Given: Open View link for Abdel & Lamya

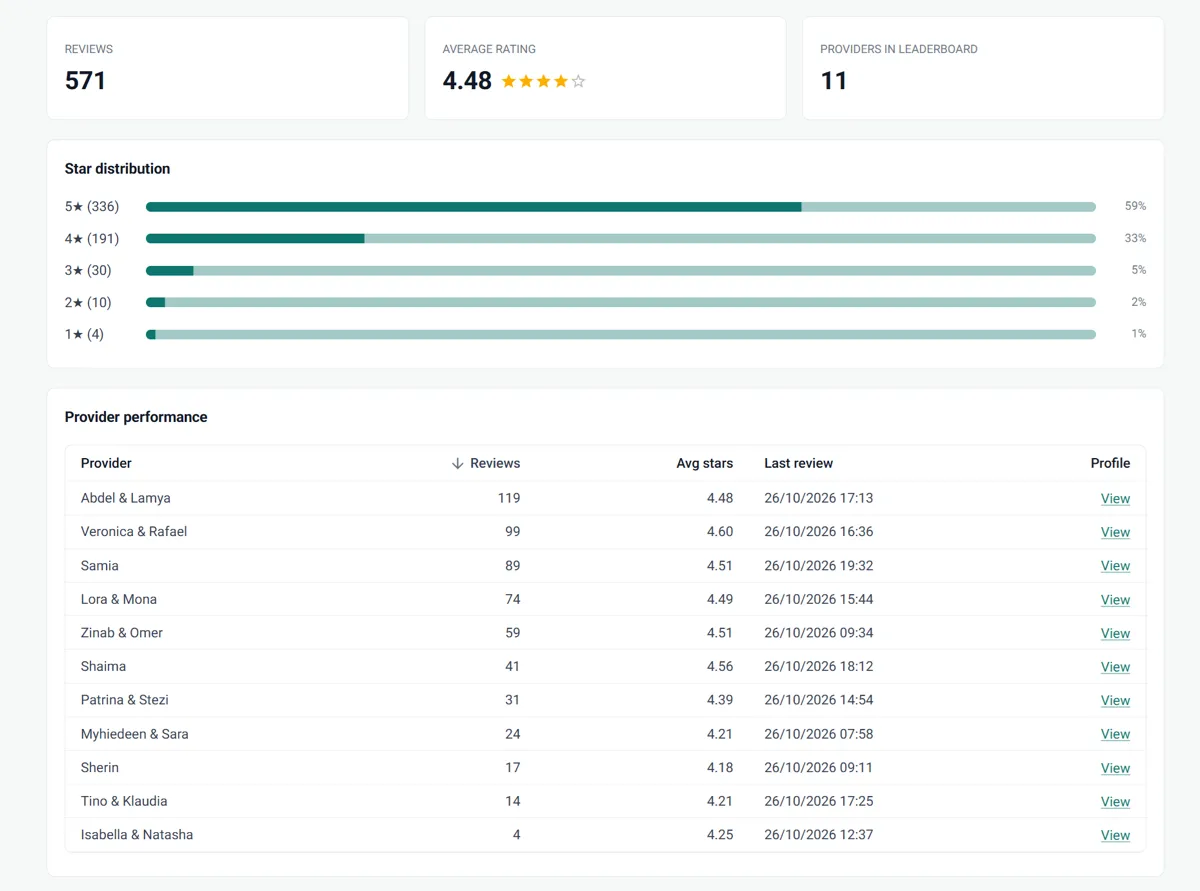Looking at the screenshot, I should pyautogui.click(x=1115, y=498).
